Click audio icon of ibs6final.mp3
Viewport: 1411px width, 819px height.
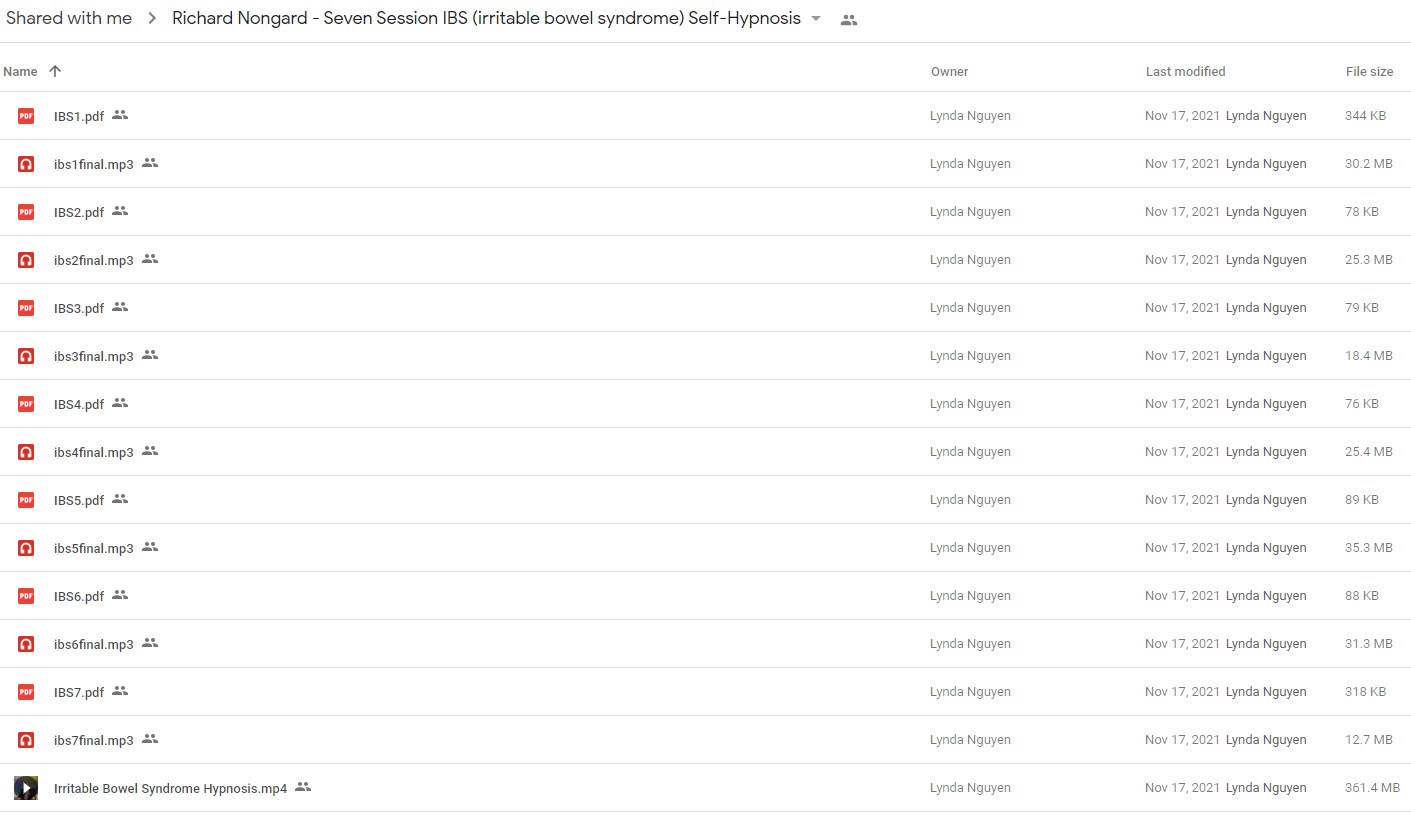pos(26,644)
